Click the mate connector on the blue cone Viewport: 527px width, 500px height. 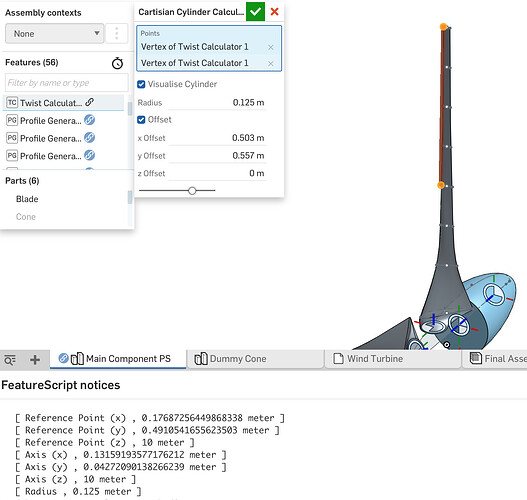493,295
